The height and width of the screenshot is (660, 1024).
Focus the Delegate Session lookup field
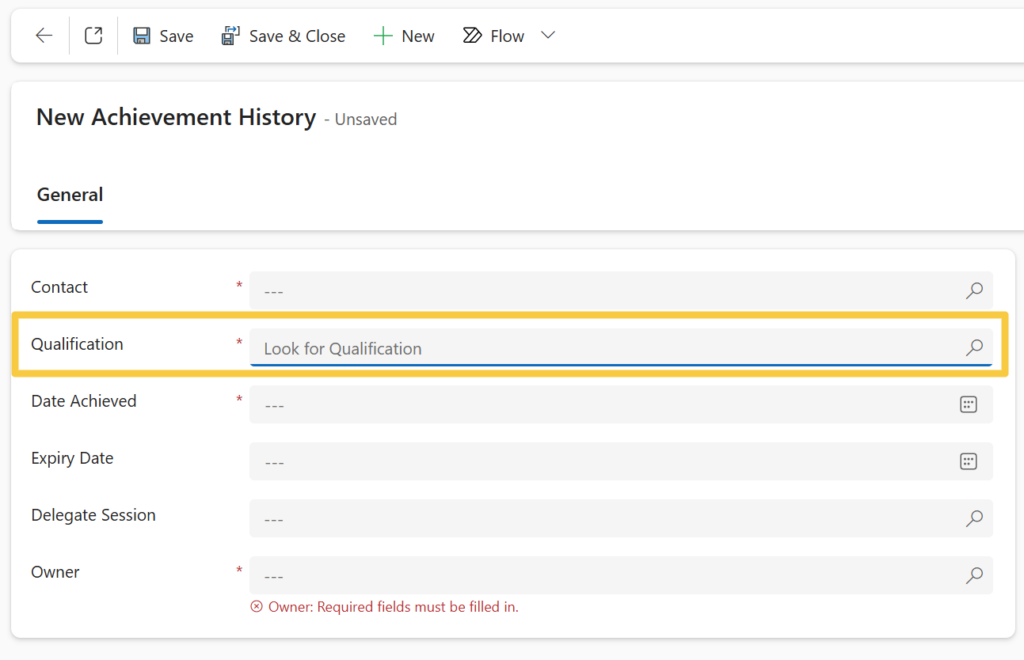tap(600, 518)
